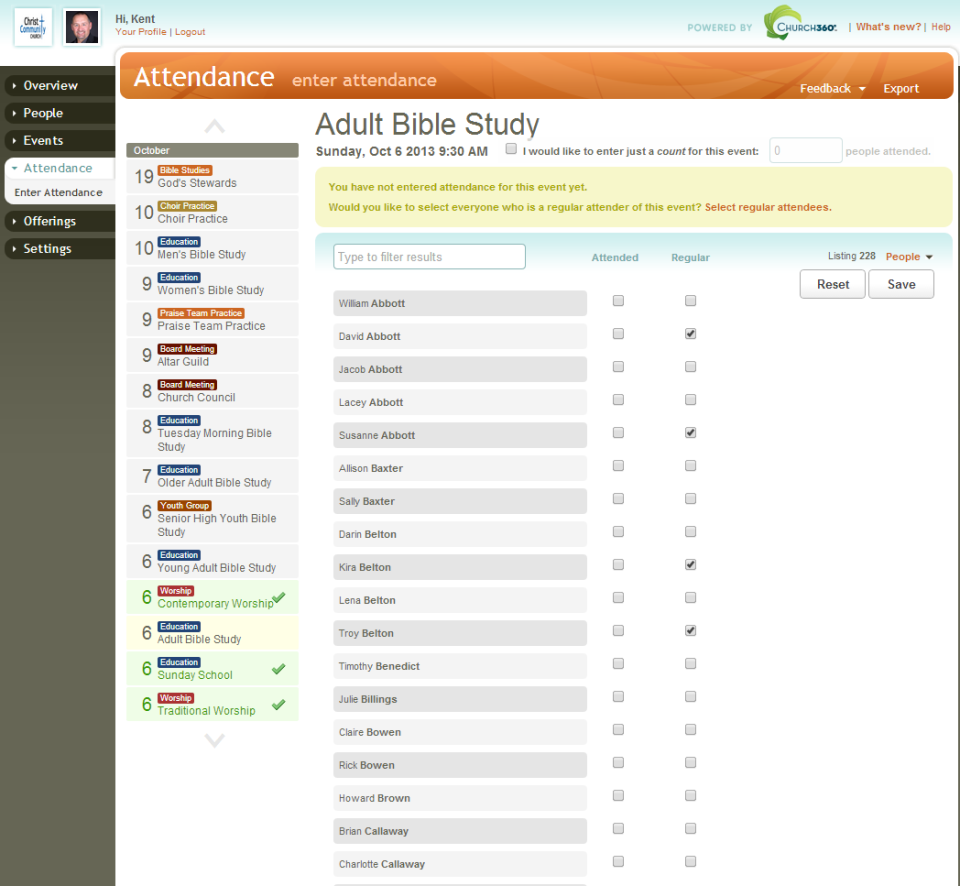Click green checkmark beside Traditional Worship
This screenshot has height=886, width=960.
[279, 705]
